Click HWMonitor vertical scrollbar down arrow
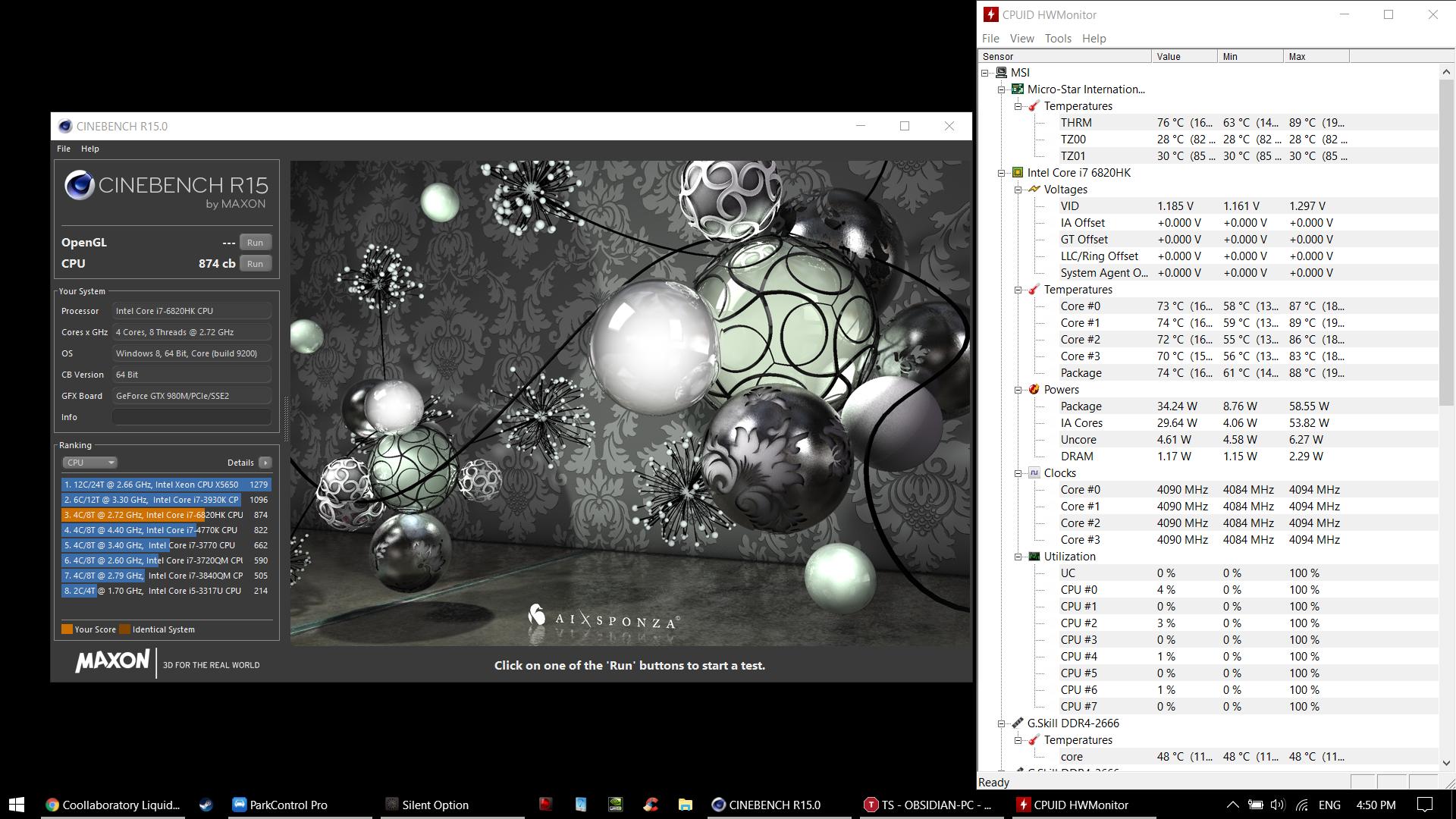 (x=1446, y=764)
